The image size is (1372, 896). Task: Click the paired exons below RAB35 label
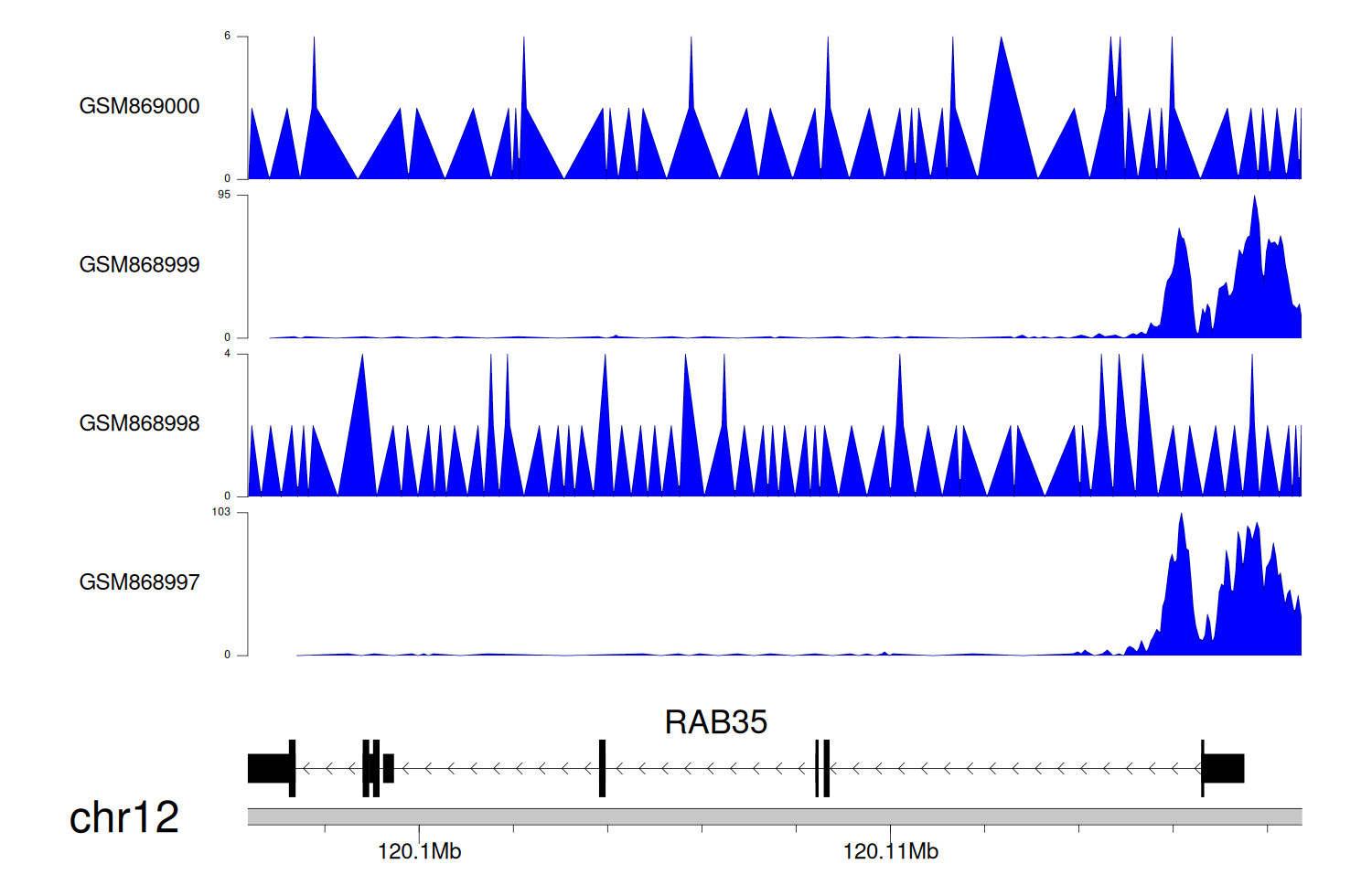(x=822, y=768)
